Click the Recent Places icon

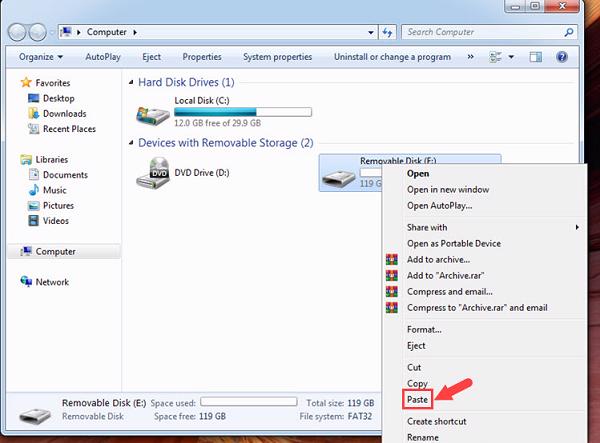[x=33, y=129]
